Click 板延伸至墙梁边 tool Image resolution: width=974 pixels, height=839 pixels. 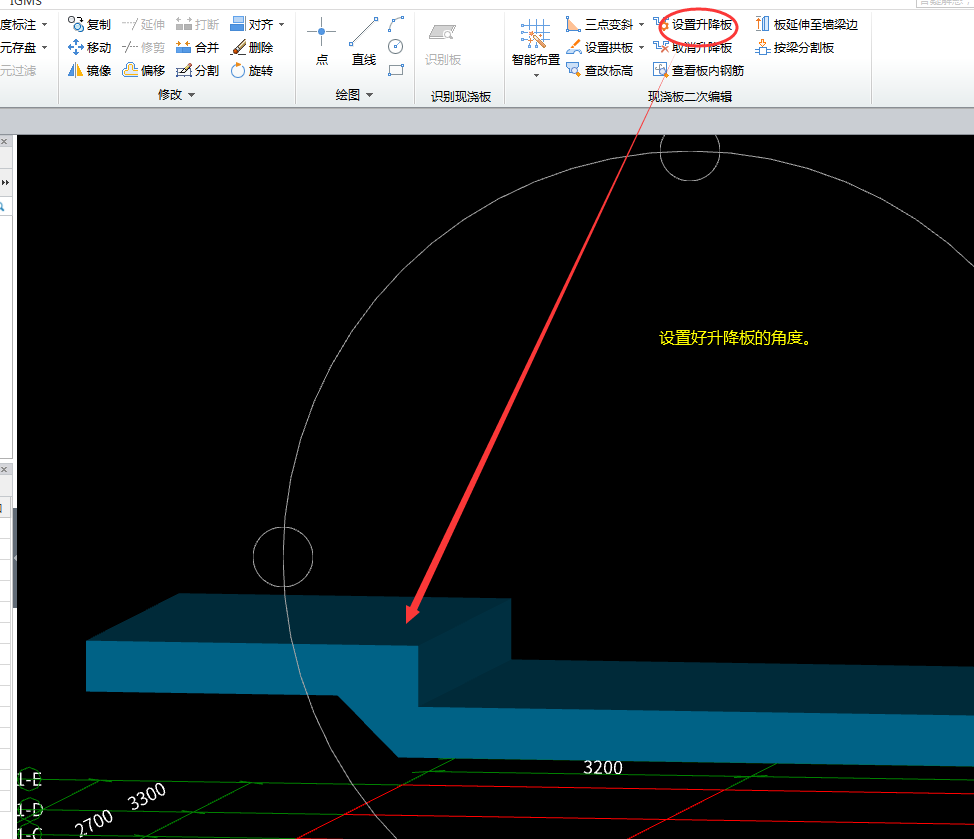806,24
